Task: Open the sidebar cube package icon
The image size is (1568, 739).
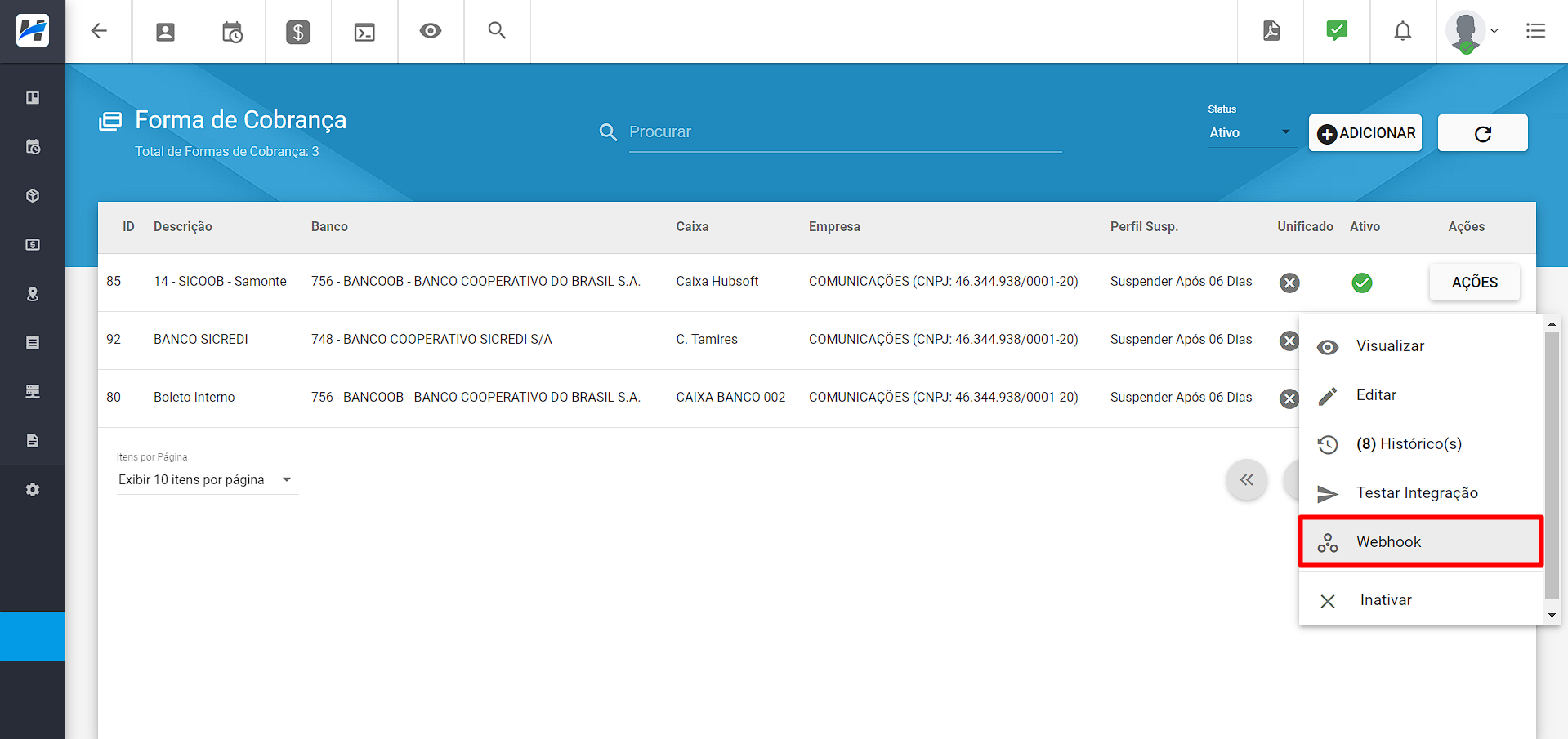Action: 33,196
